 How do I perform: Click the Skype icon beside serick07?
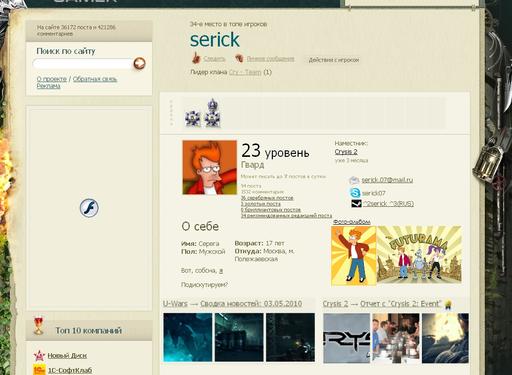355,193
